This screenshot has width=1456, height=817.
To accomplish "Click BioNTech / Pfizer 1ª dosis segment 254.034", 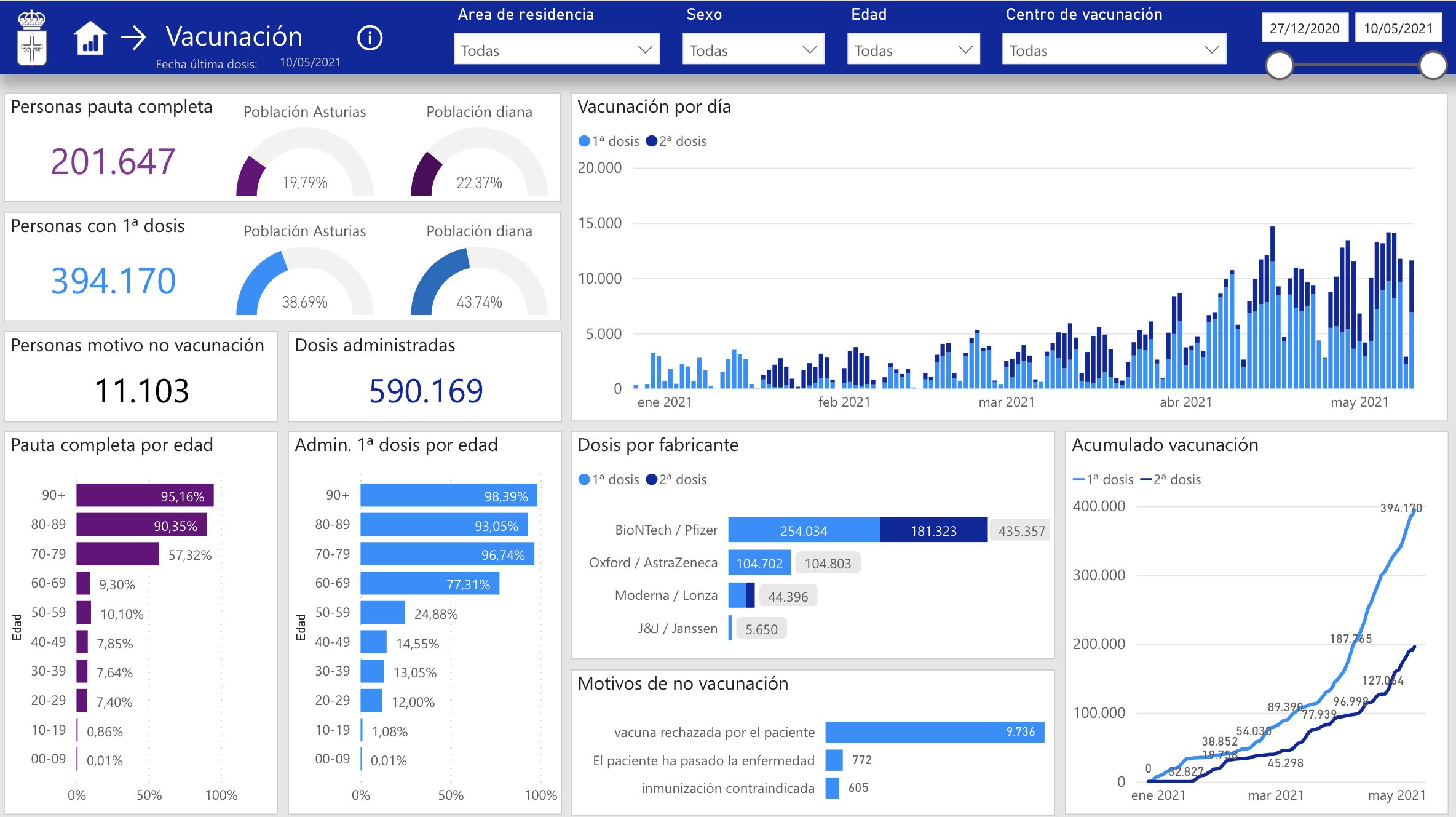I will pos(804,530).
